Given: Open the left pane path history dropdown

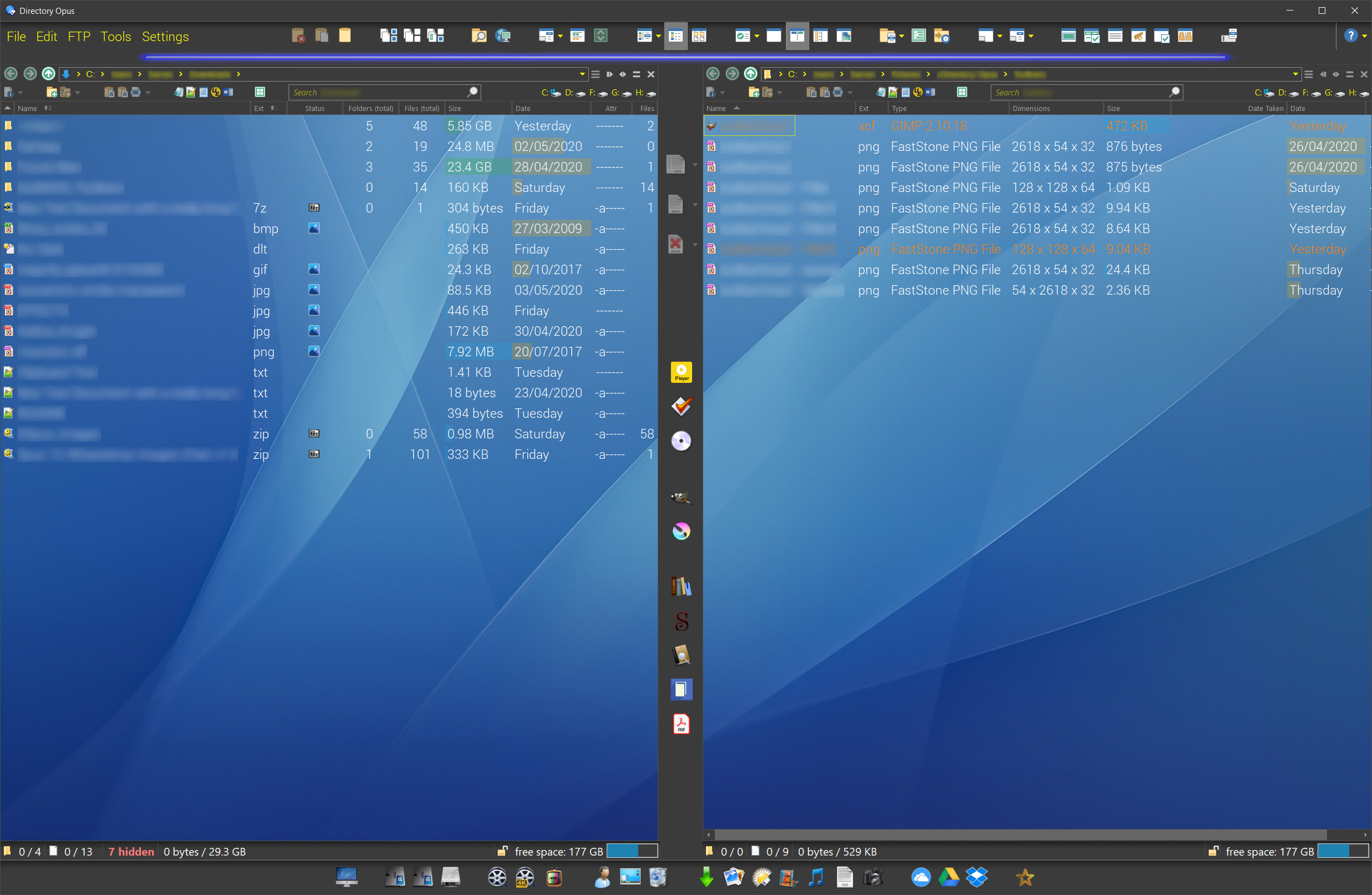Looking at the screenshot, I should click(582, 74).
